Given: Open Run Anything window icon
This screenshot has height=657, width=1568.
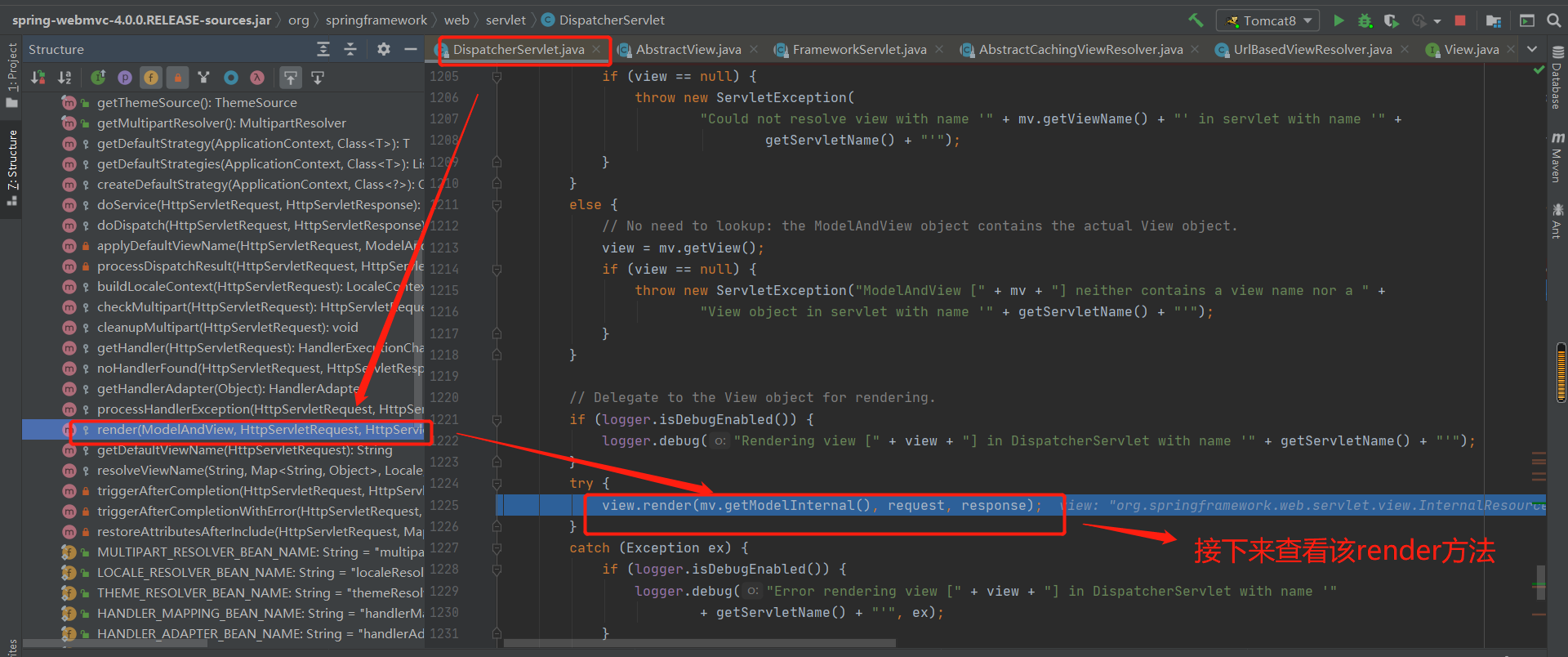Looking at the screenshot, I should tap(1527, 20).
